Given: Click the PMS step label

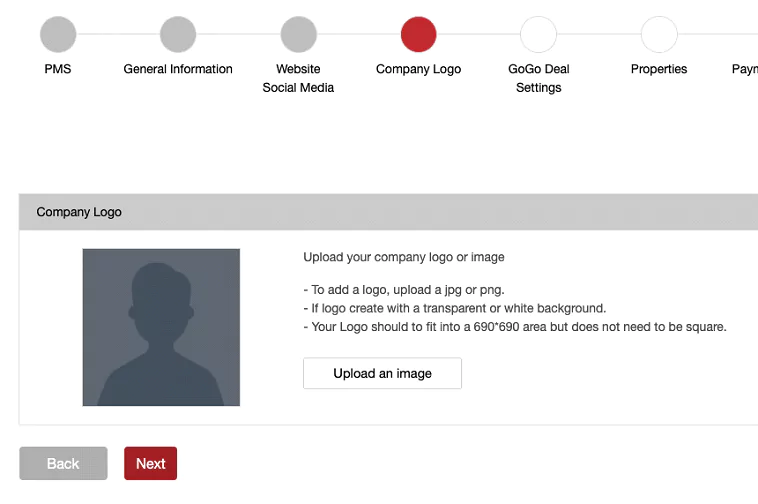Looking at the screenshot, I should point(58,69).
